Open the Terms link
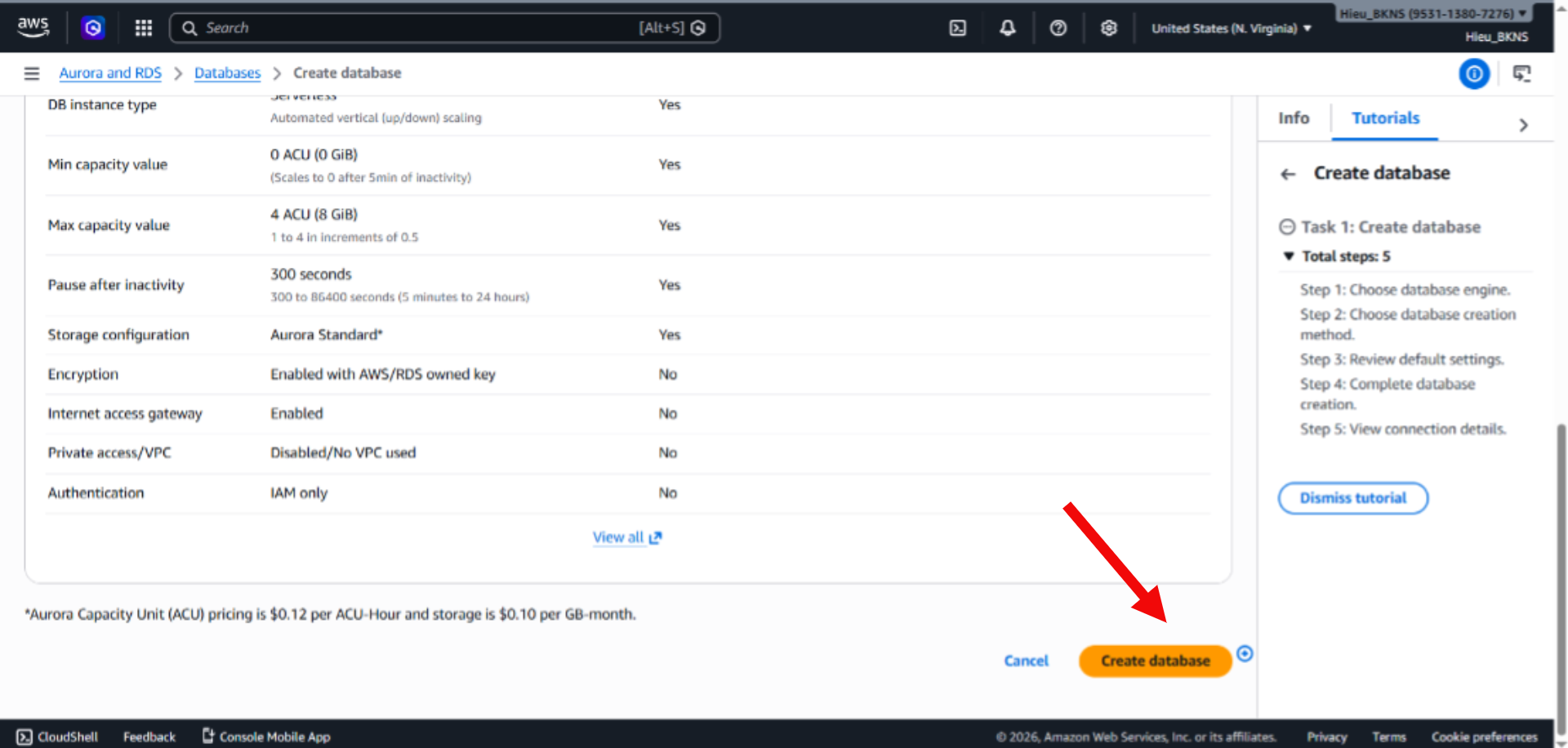The image size is (1568, 748). coord(1388,737)
